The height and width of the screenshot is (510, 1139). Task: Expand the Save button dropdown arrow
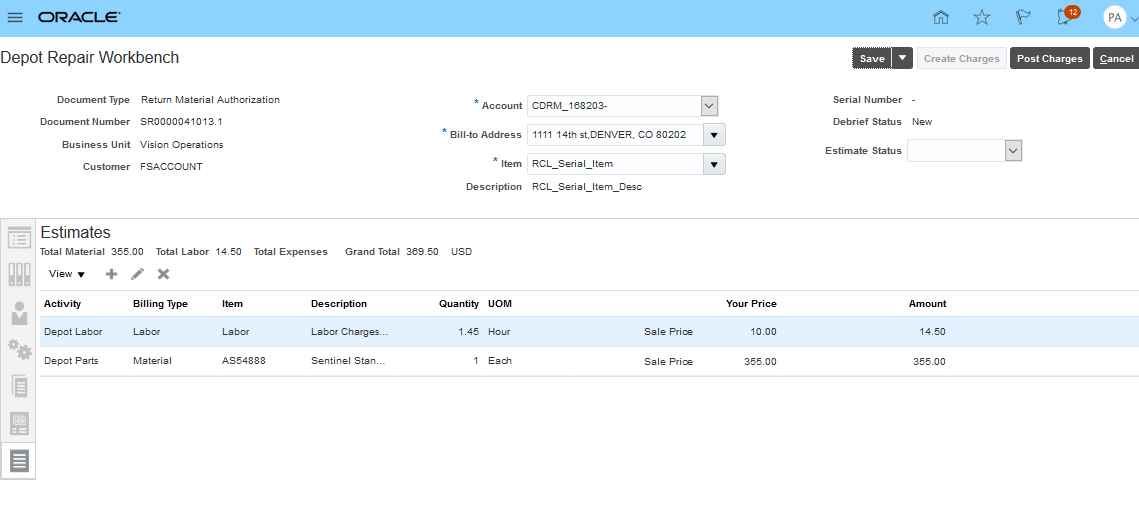tap(902, 59)
